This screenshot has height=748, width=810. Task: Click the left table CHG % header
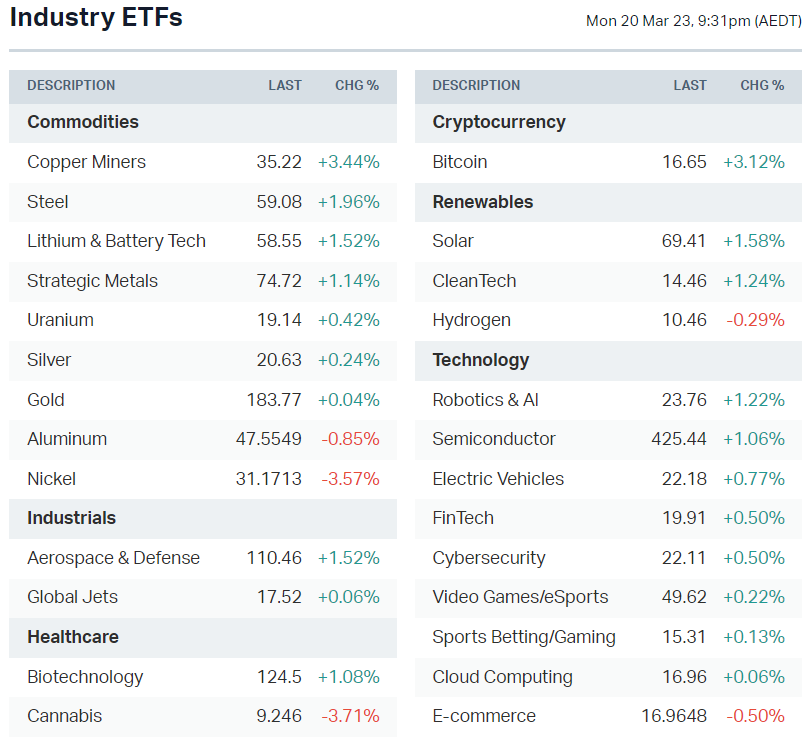pyautogui.click(x=357, y=86)
